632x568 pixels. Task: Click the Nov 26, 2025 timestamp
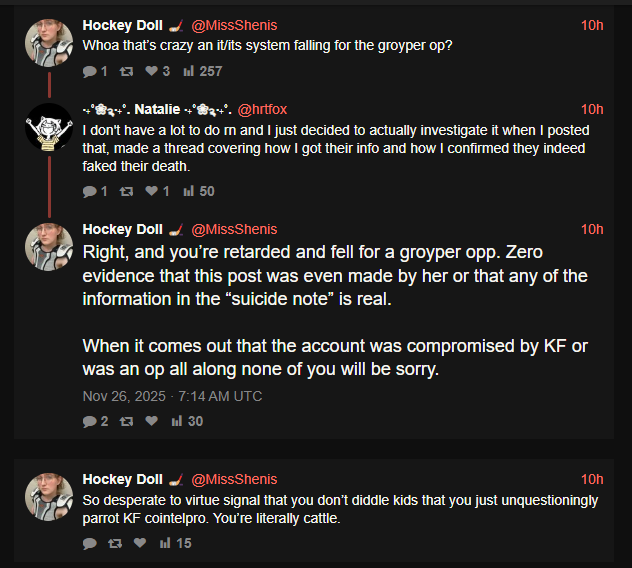tap(172, 396)
